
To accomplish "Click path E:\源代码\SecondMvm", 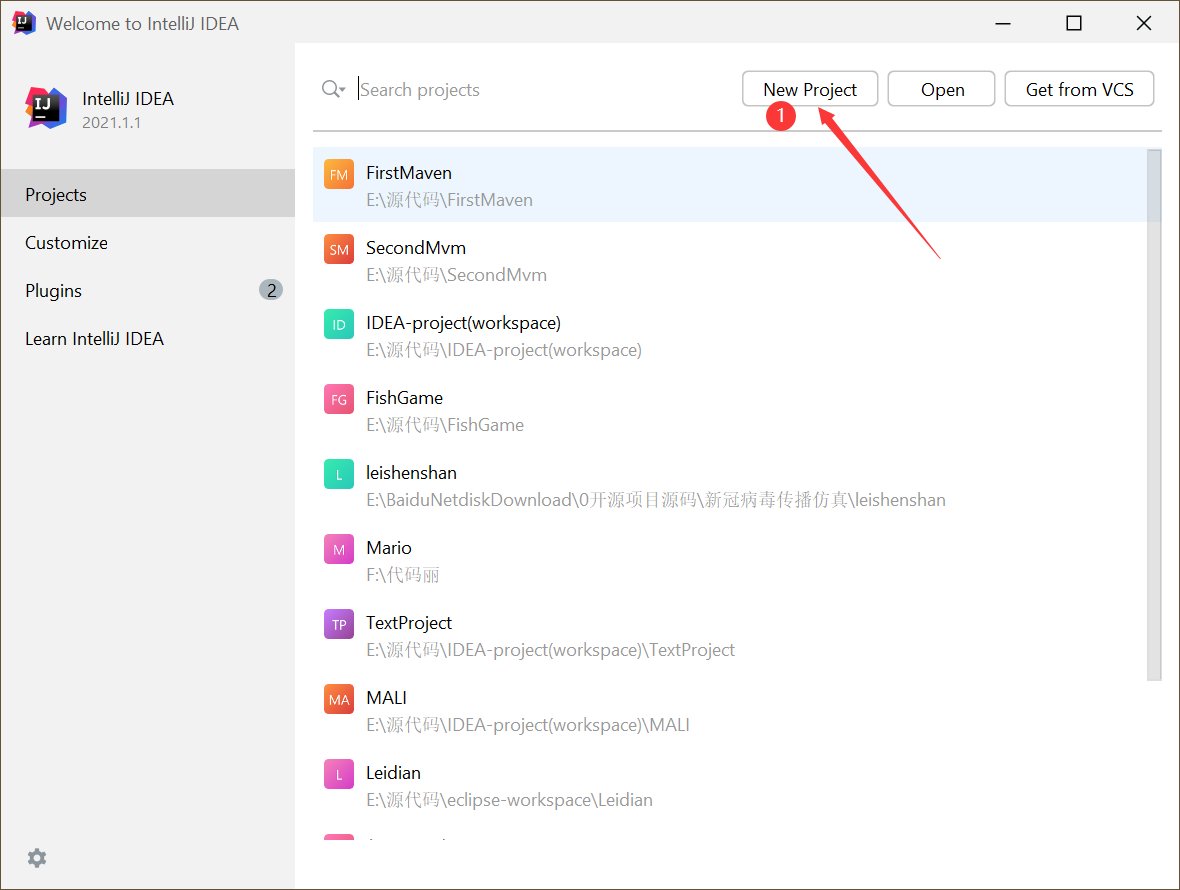I will pyautogui.click(x=456, y=275).
